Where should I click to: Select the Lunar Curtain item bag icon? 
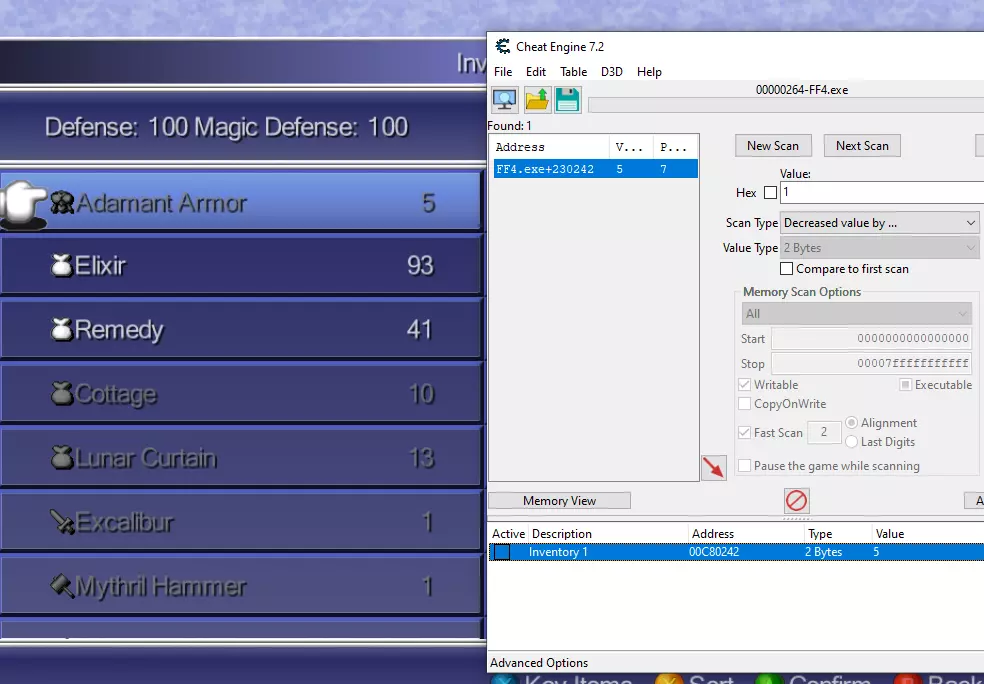[62, 458]
